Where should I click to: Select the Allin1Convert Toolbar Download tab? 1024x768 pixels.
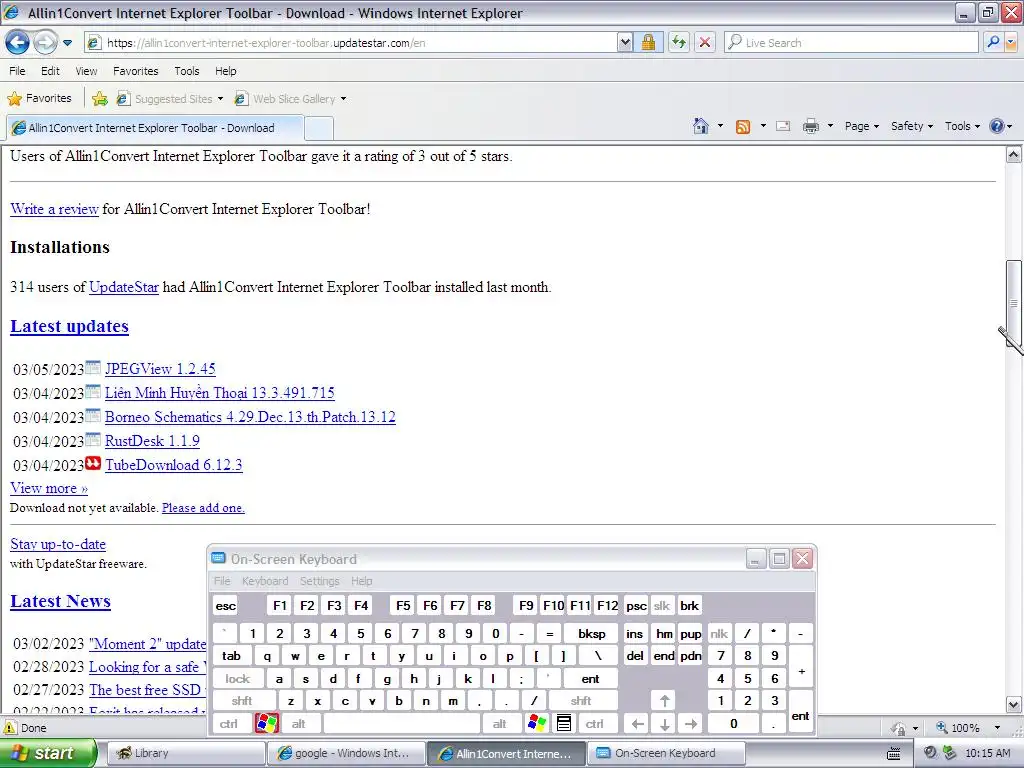pos(155,127)
